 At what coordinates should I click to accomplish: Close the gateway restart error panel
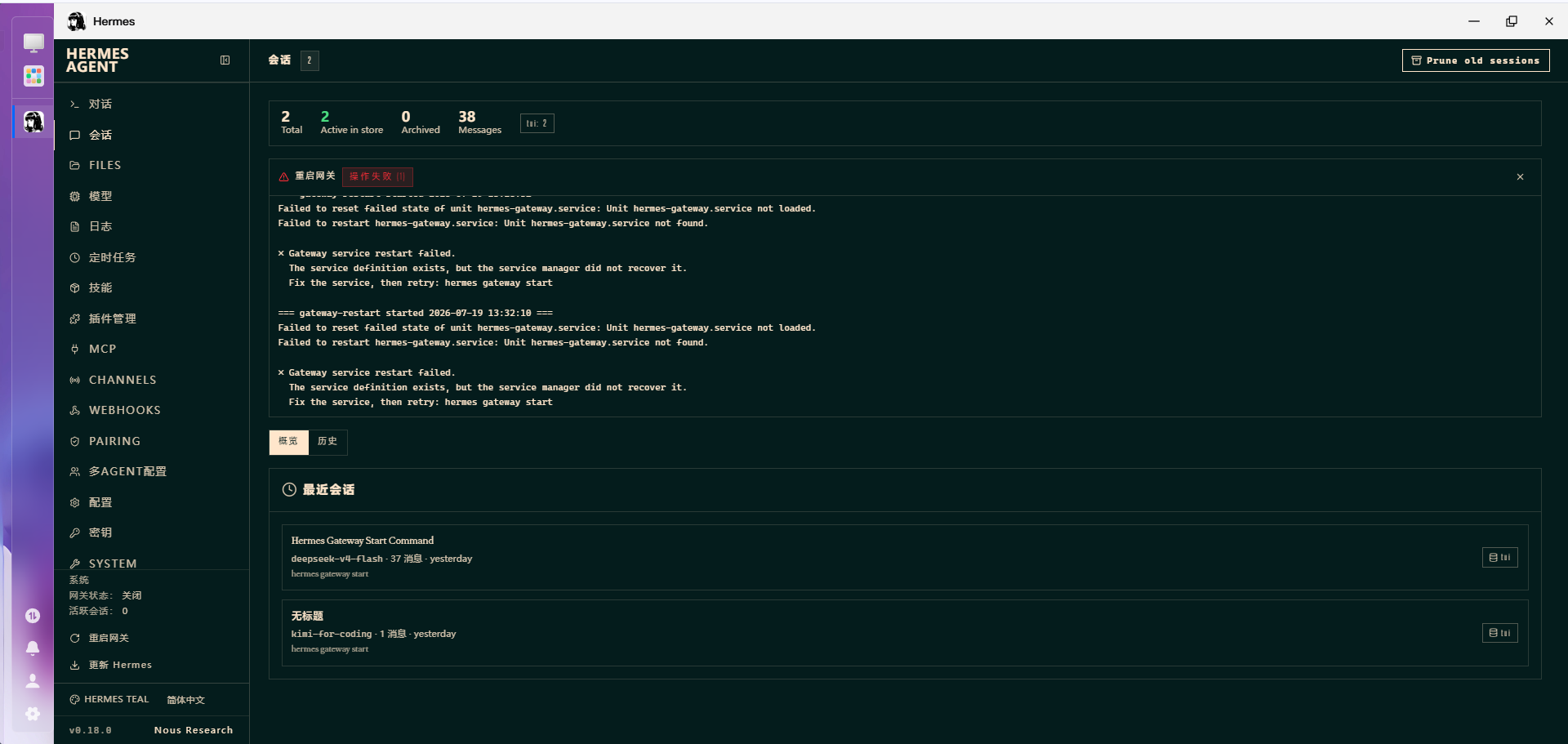1520,177
